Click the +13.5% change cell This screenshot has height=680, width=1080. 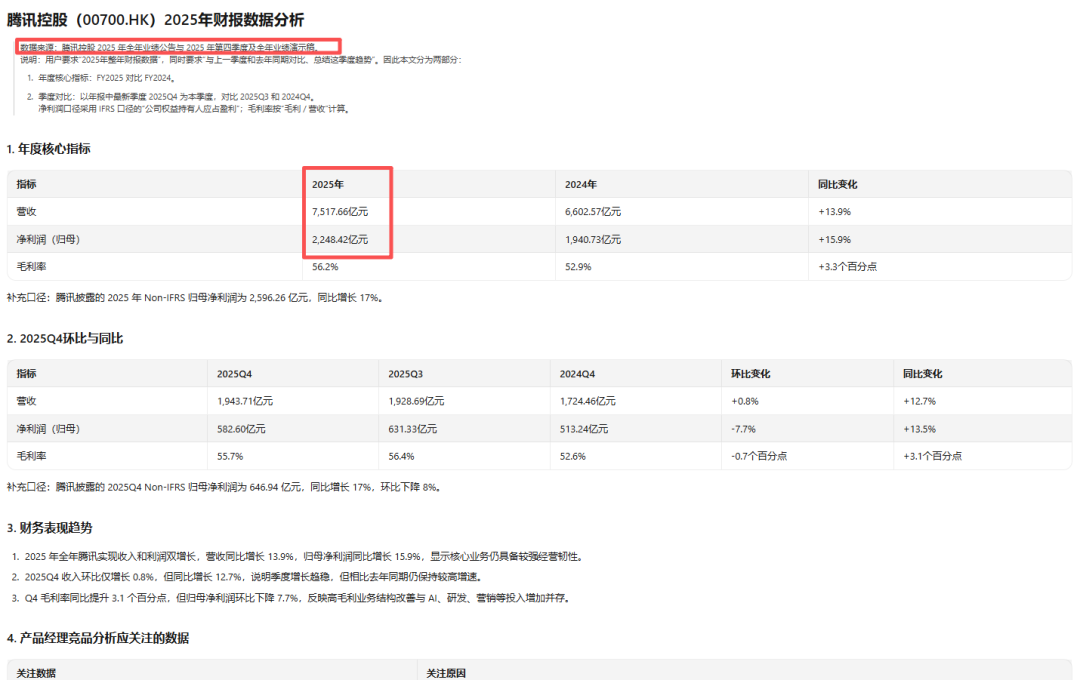tap(920, 429)
